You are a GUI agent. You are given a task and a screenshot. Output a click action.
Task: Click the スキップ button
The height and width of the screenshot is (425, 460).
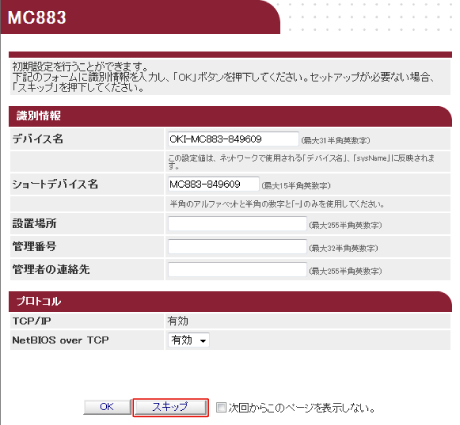tap(170, 407)
